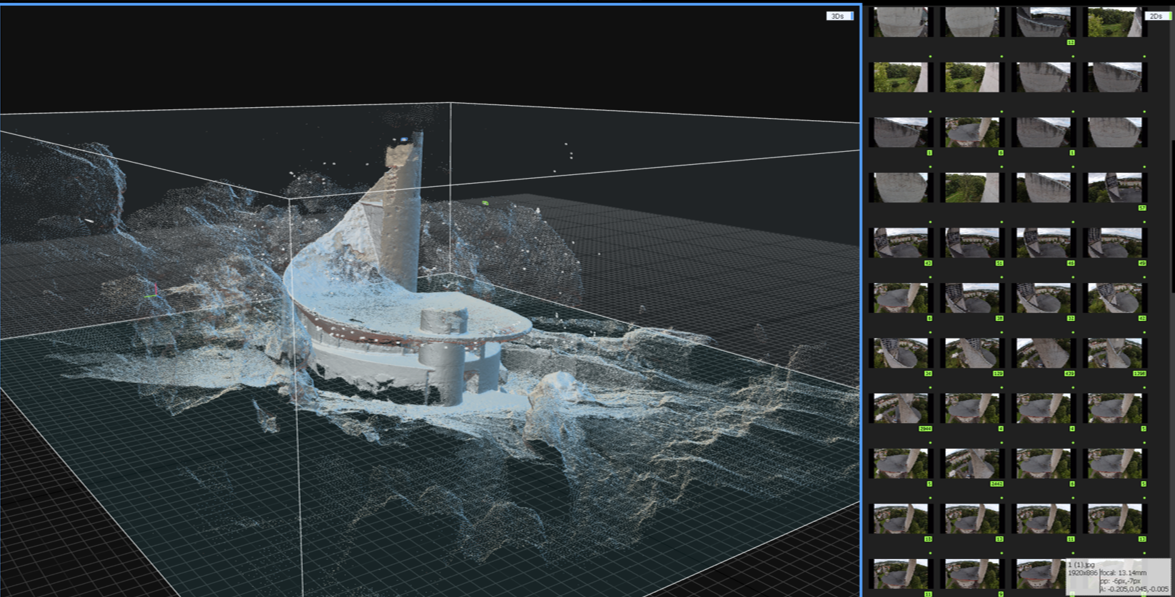Pick the image thumbnail badged 46
This screenshot has width=1175, height=597.
(x=1043, y=243)
